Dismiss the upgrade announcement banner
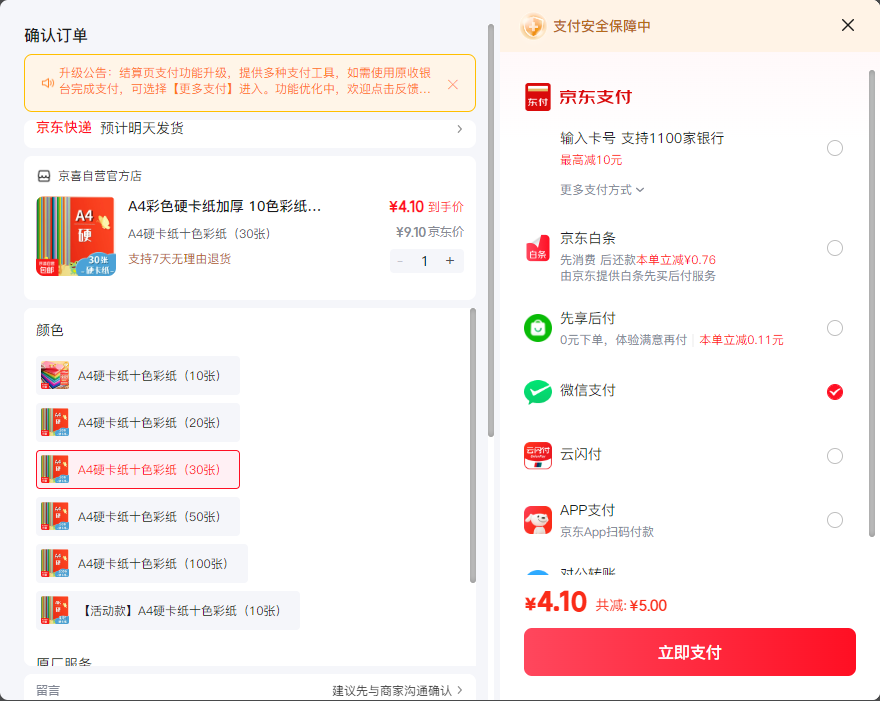The image size is (880, 701). (453, 84)
